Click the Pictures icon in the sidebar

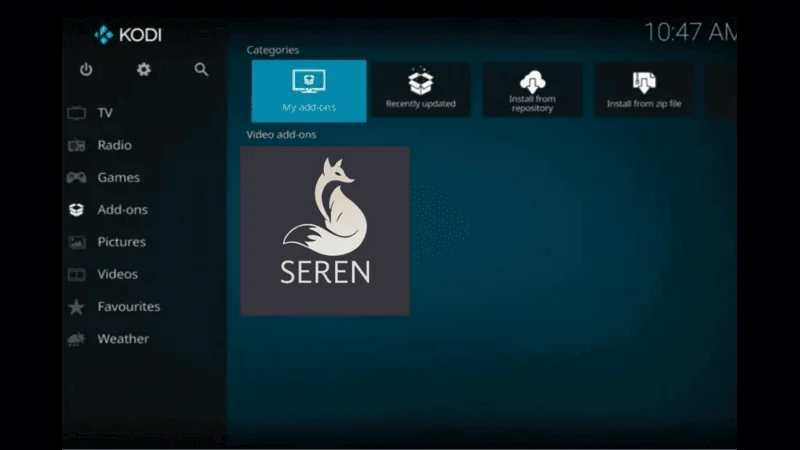click(77, 242)
